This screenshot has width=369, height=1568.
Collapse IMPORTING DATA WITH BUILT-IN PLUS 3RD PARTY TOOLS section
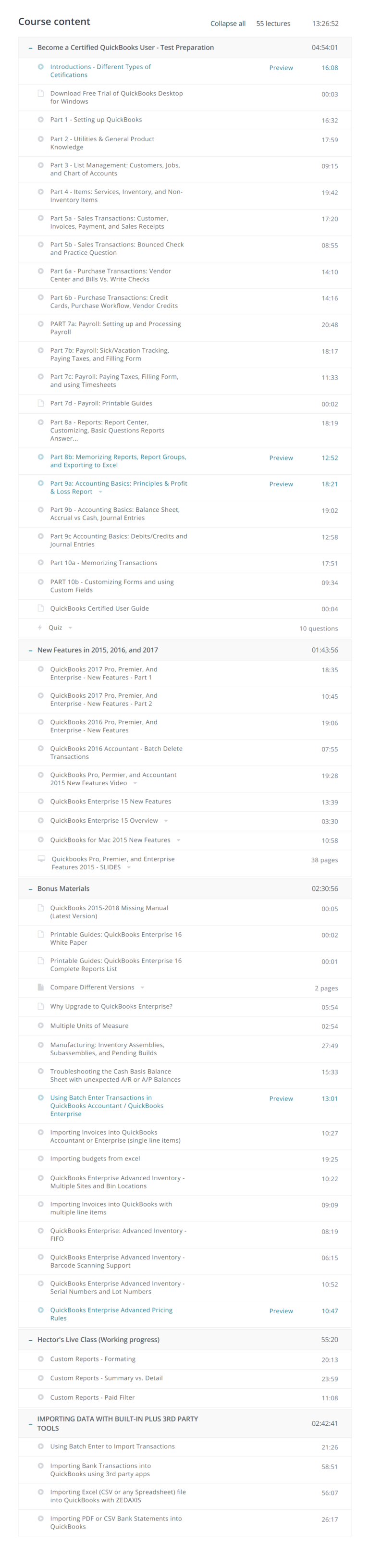click(30, 1424)
